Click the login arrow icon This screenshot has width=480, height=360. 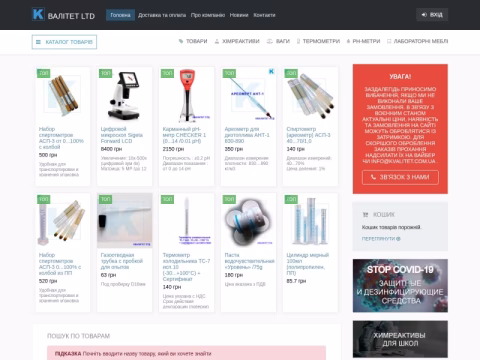coord(424,15)
